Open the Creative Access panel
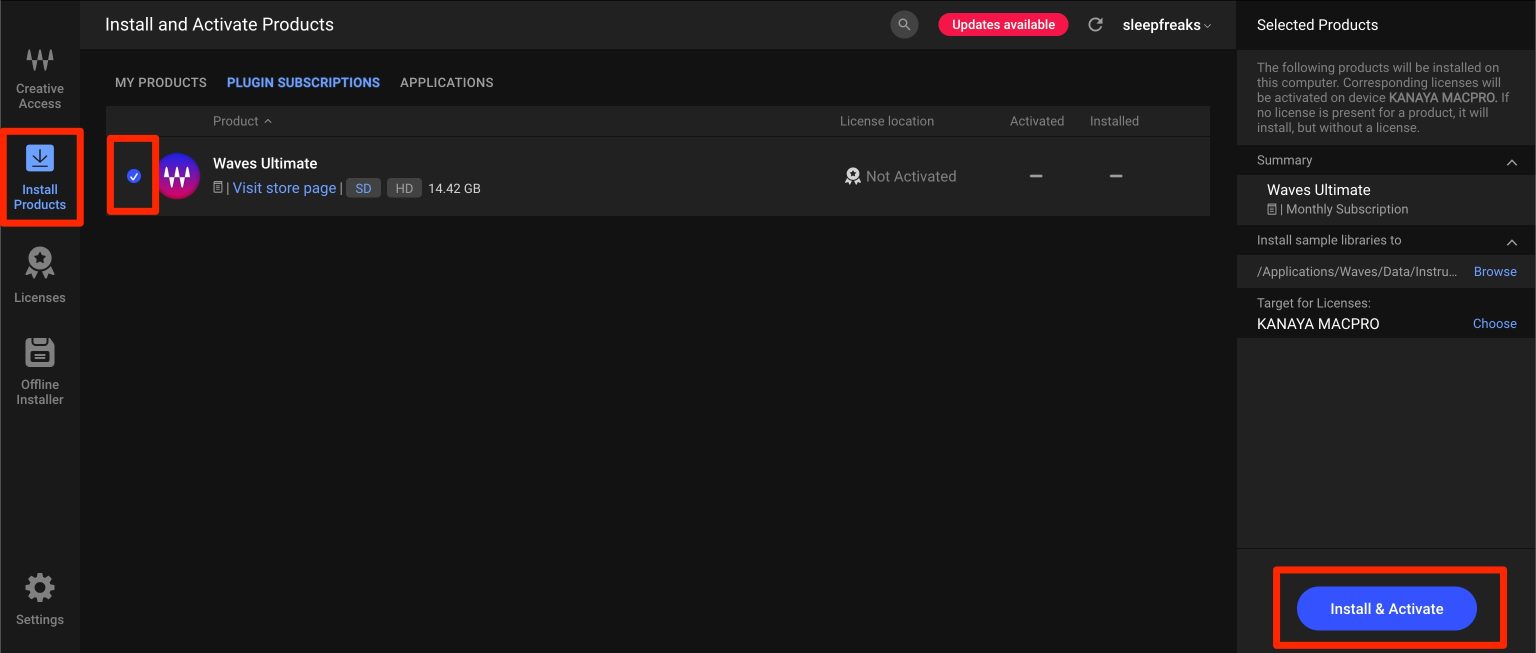1536x653 pixels. (x=39, y=78)
